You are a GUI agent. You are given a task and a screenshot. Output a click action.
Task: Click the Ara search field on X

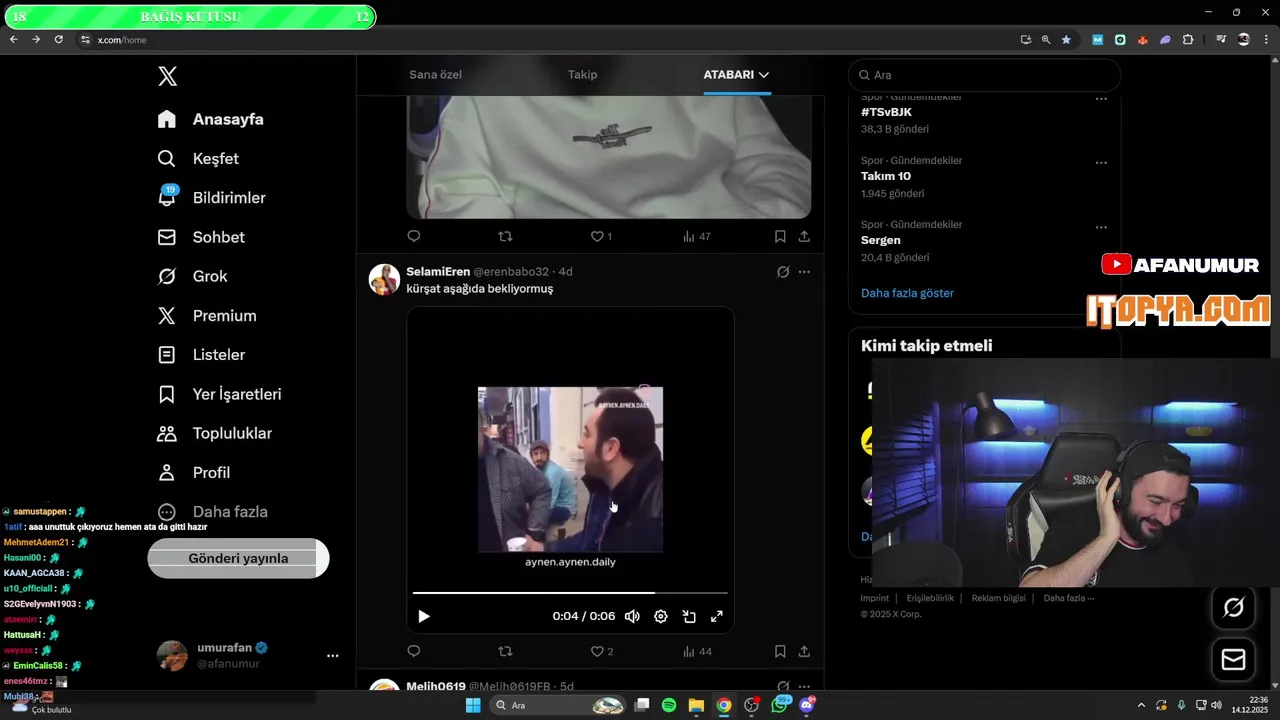[985, 75]
